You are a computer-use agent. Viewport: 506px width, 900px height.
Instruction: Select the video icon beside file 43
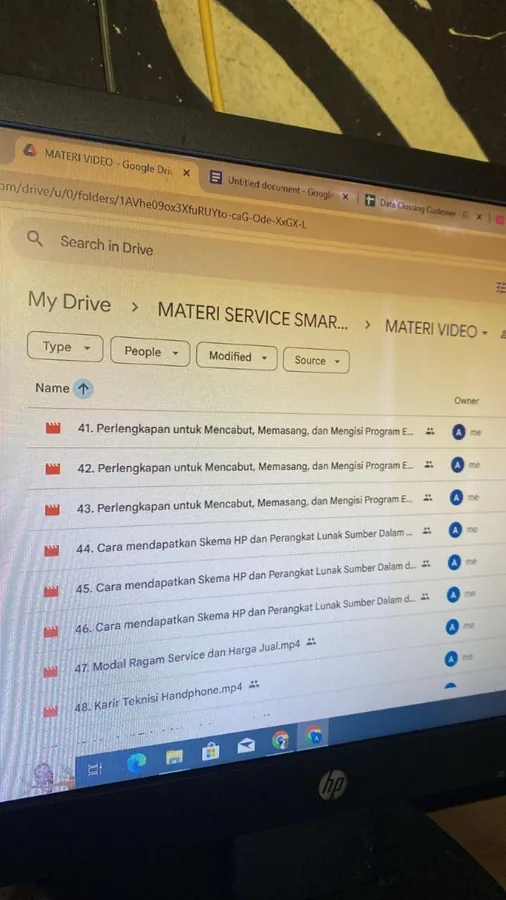(52, 509)
